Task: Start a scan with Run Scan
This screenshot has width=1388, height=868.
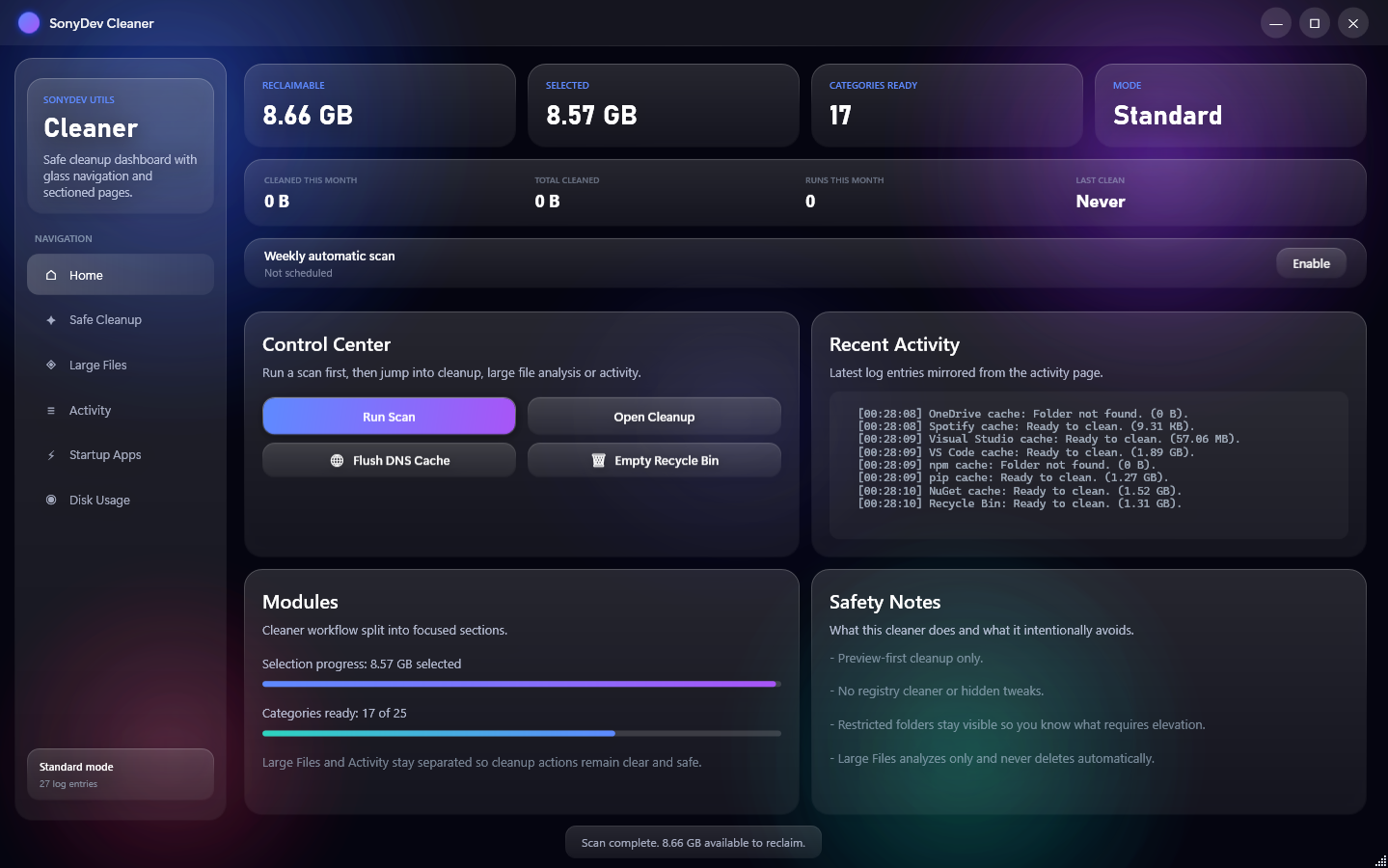Action: click(x=389, y=417)
